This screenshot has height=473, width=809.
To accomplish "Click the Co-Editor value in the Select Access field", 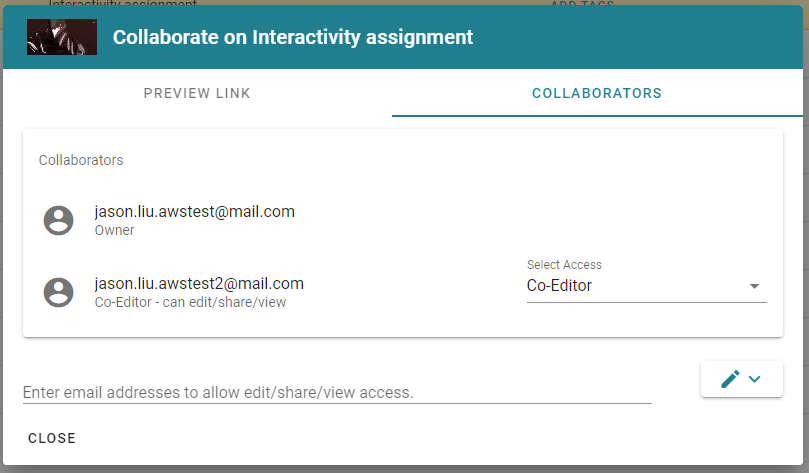I will 559,285.
